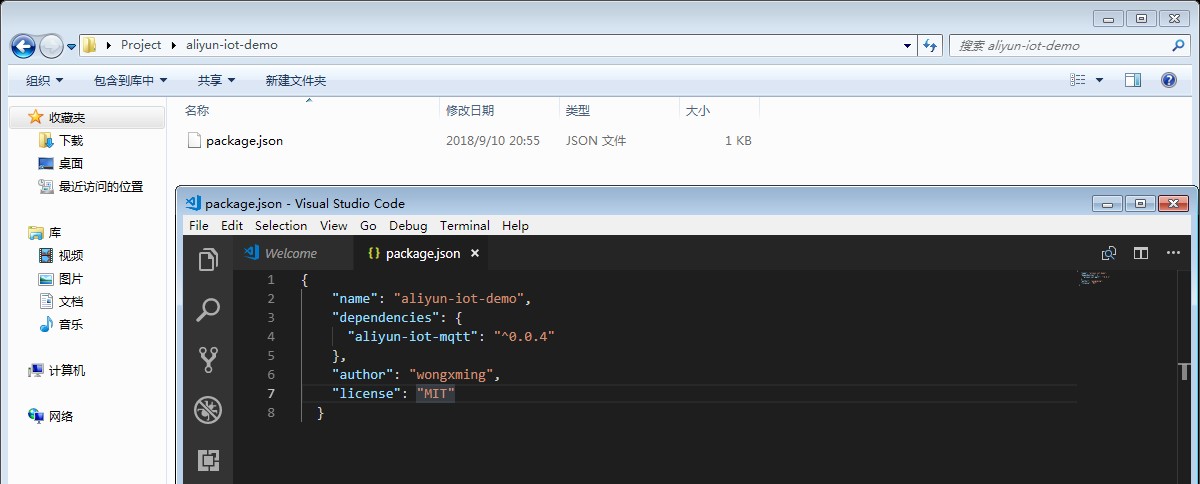Screen dimensions: 1200x484
Task: Open the Search view in activity bar
Action: coord(208,310)
